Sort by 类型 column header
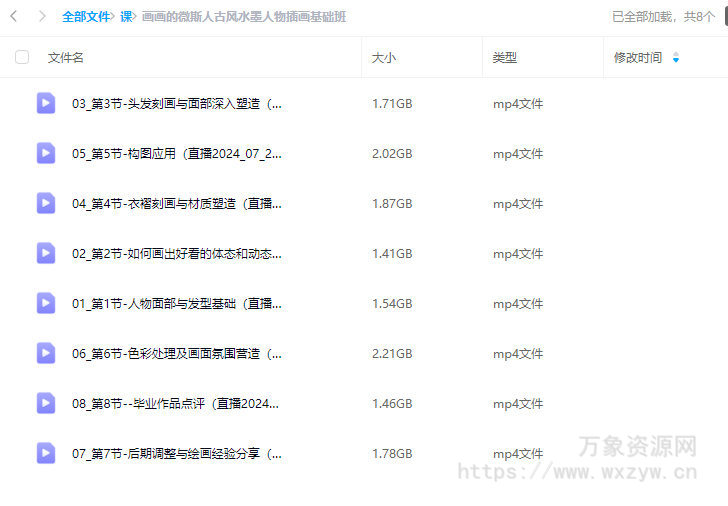The image size is (728, 506). click(x=505, y=58)
